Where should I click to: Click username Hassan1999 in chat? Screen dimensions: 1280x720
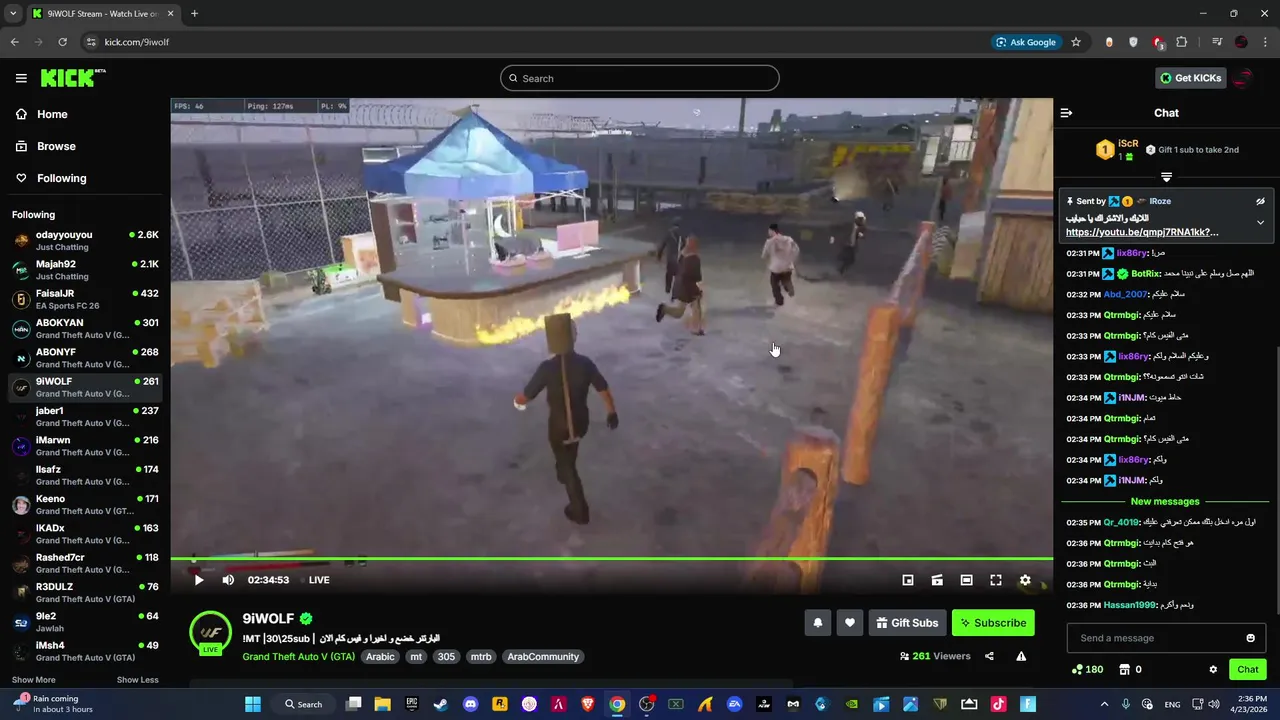pos(1130,605)
